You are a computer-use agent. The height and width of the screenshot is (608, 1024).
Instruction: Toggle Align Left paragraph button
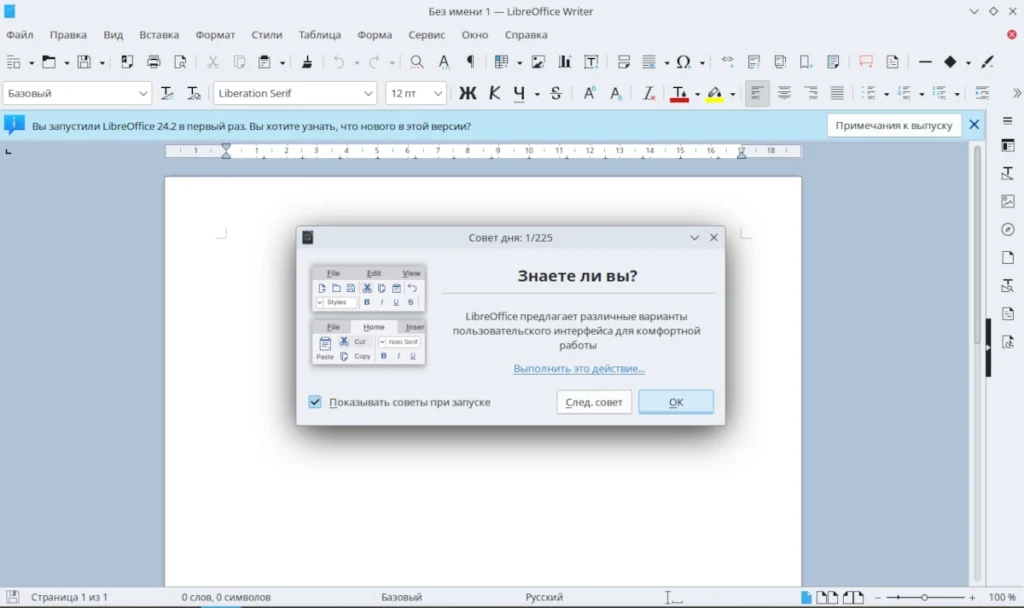[757, 93]
